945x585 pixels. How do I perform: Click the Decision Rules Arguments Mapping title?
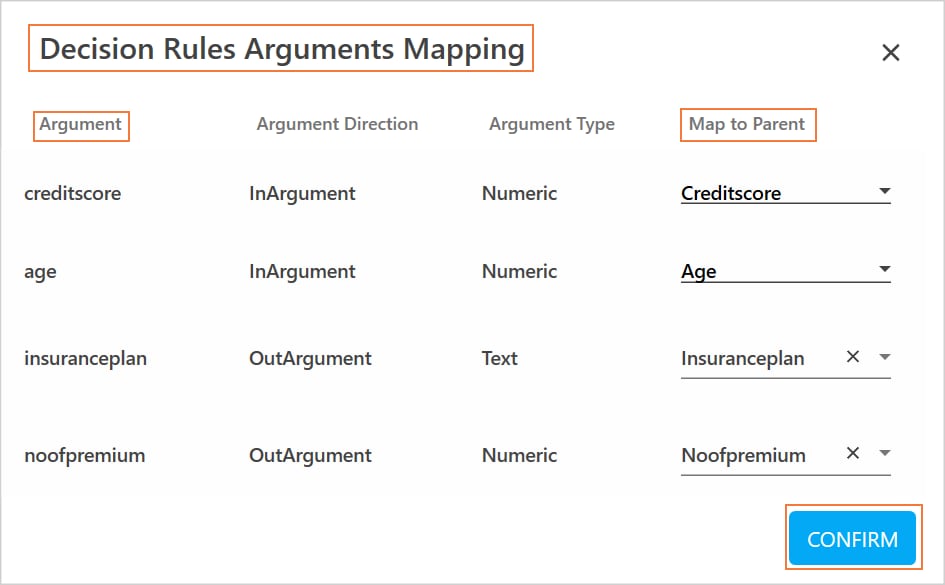(282, 50)
